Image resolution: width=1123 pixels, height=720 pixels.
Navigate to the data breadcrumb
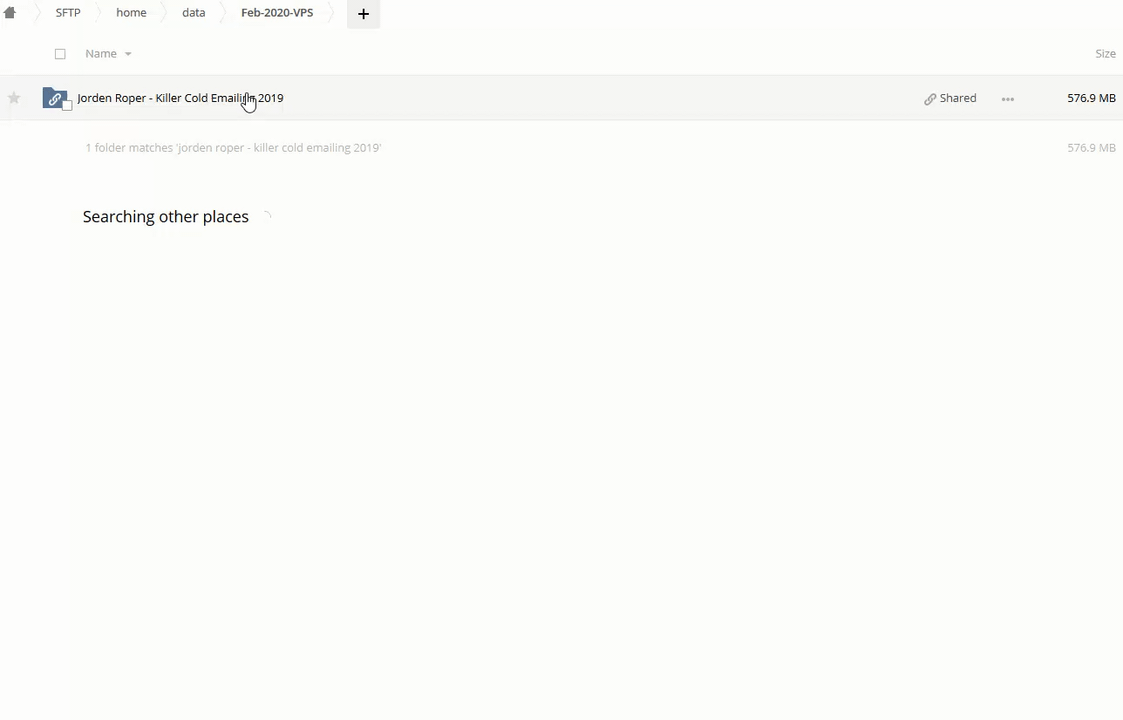pos(193,13)
